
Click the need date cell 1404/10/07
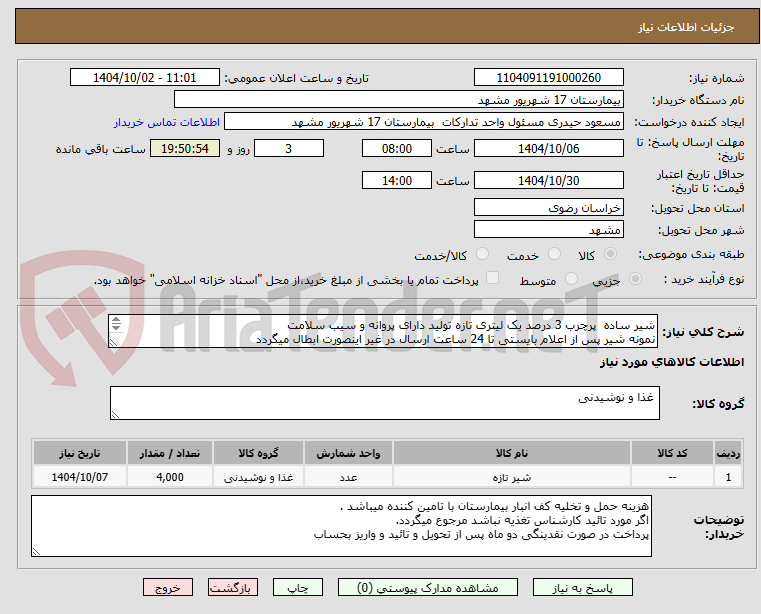80,477
